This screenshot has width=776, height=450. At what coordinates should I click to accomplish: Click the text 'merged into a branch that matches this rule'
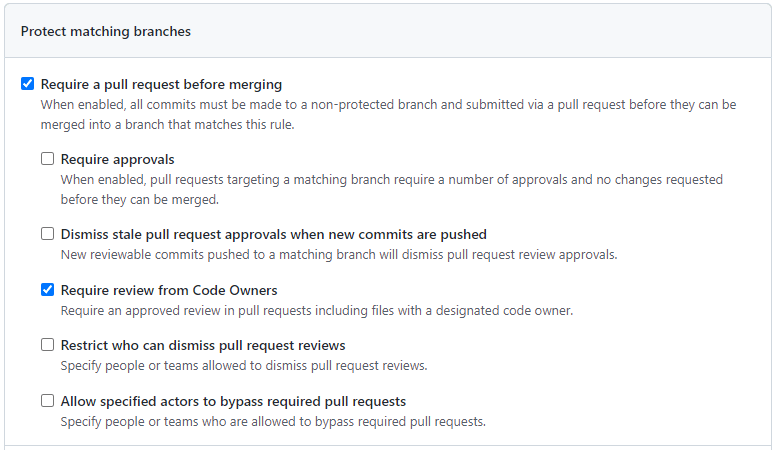(x=167, y=124)
